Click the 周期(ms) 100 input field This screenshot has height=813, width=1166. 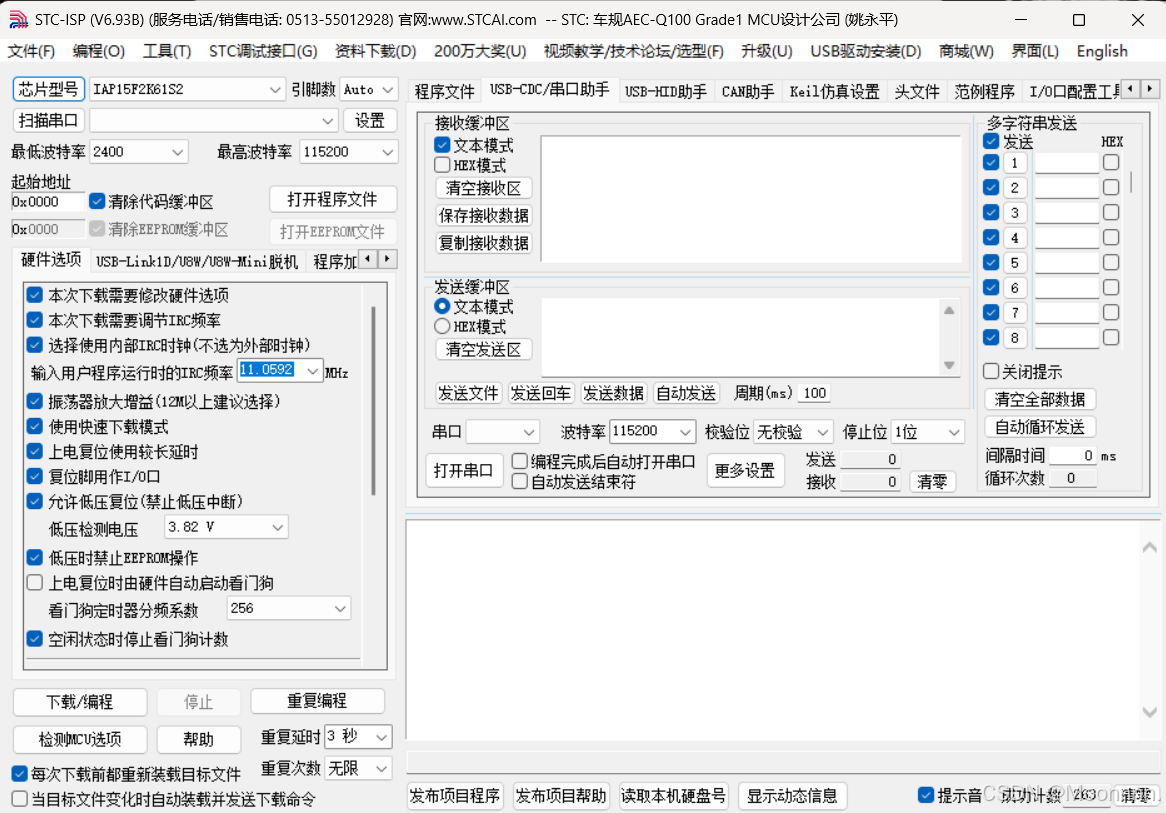[x=814, y=393]
